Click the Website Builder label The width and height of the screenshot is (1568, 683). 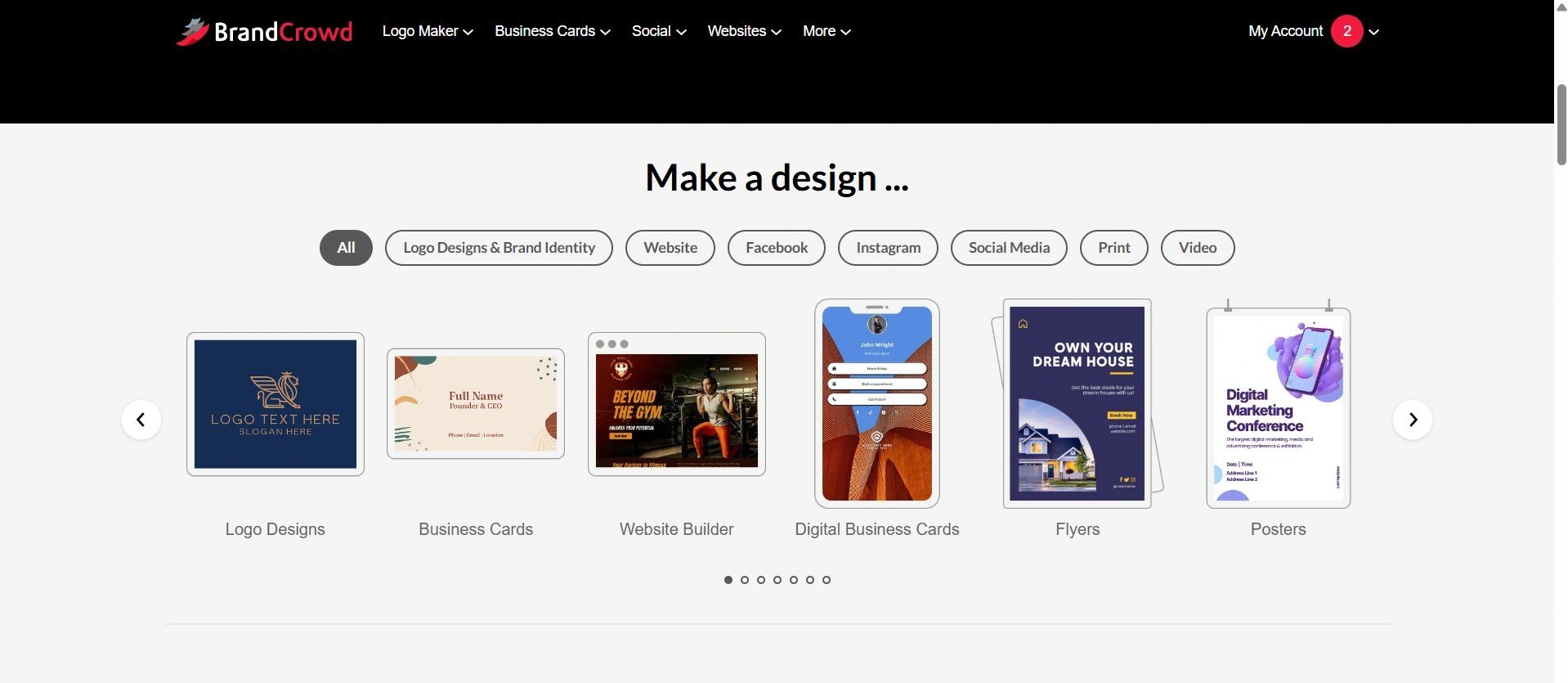677,529
